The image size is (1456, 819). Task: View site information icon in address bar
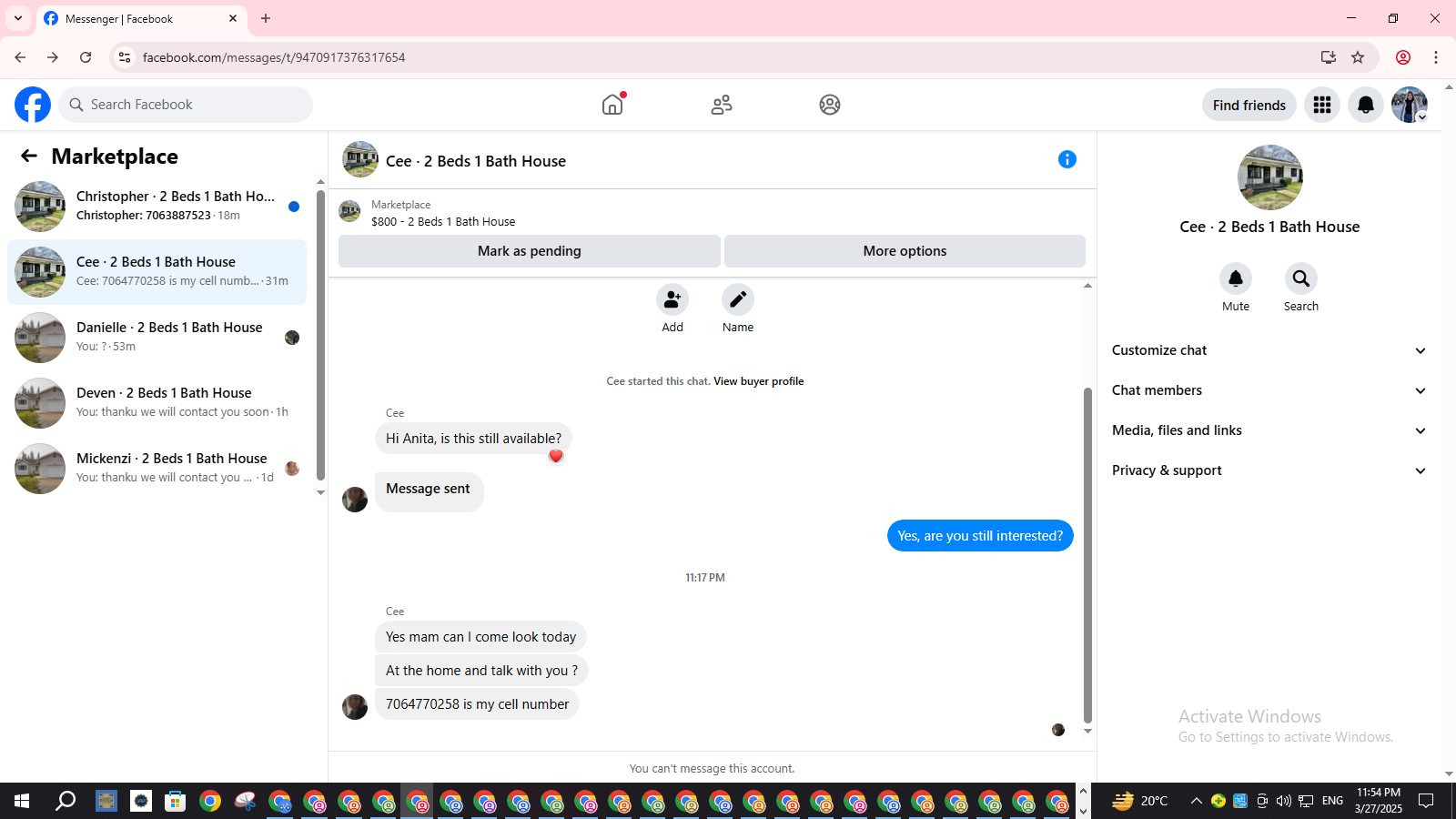(x=125, y=57)
